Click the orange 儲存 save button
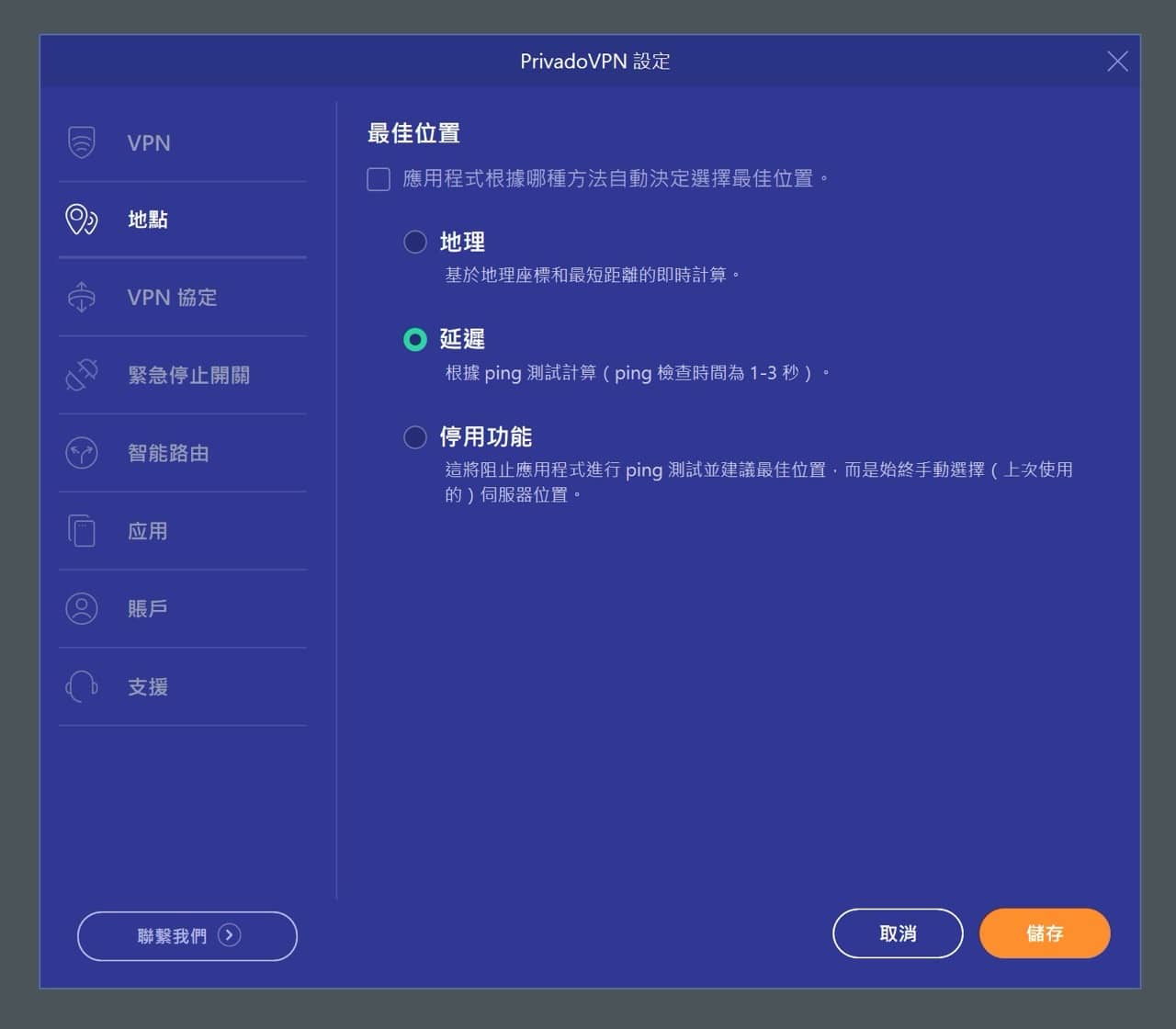The height and width of the screenshot is (1029, 1176). [x=1045, y=933]
